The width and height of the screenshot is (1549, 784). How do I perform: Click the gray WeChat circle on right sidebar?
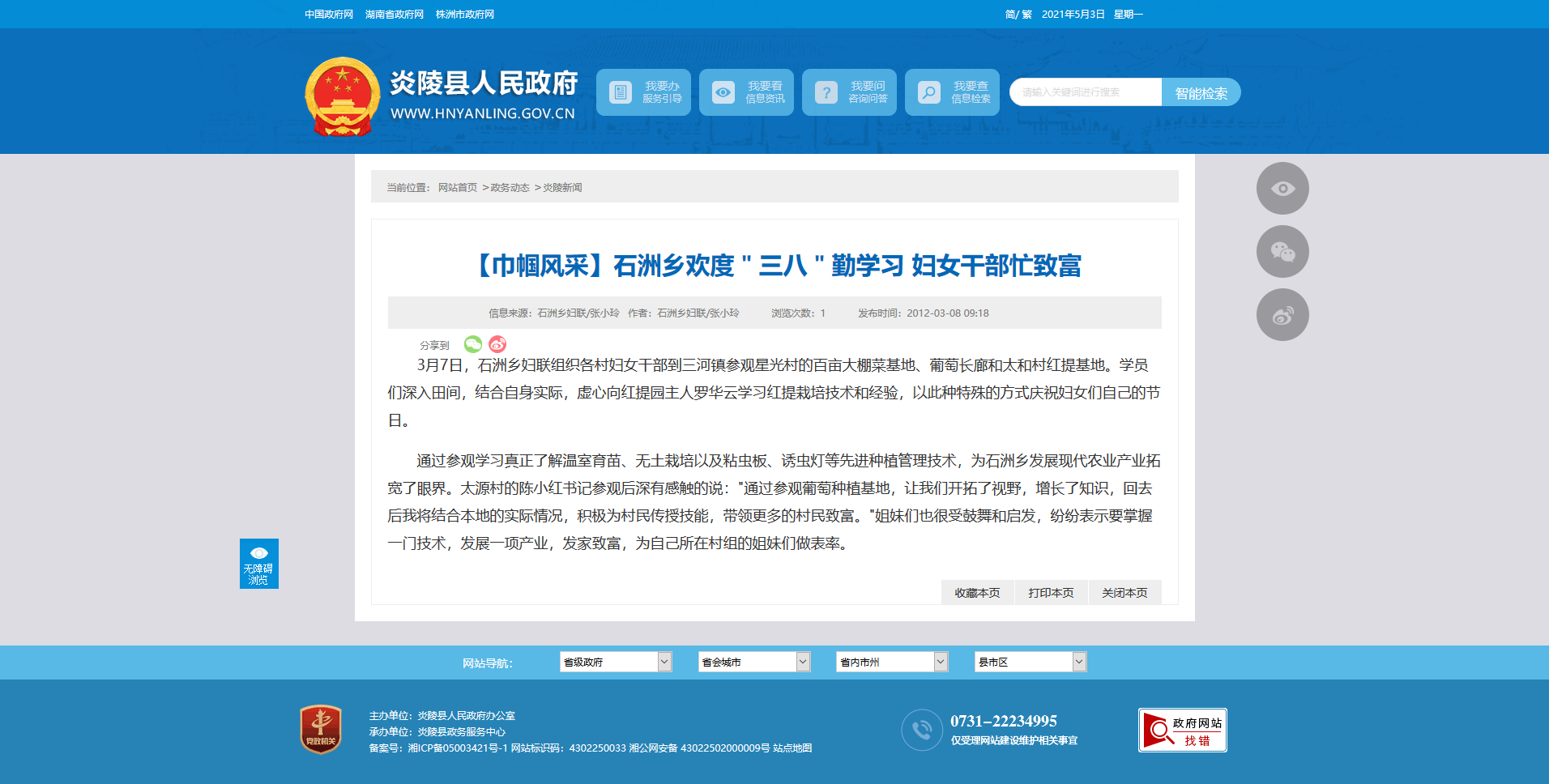click(x=1282, y=252)
